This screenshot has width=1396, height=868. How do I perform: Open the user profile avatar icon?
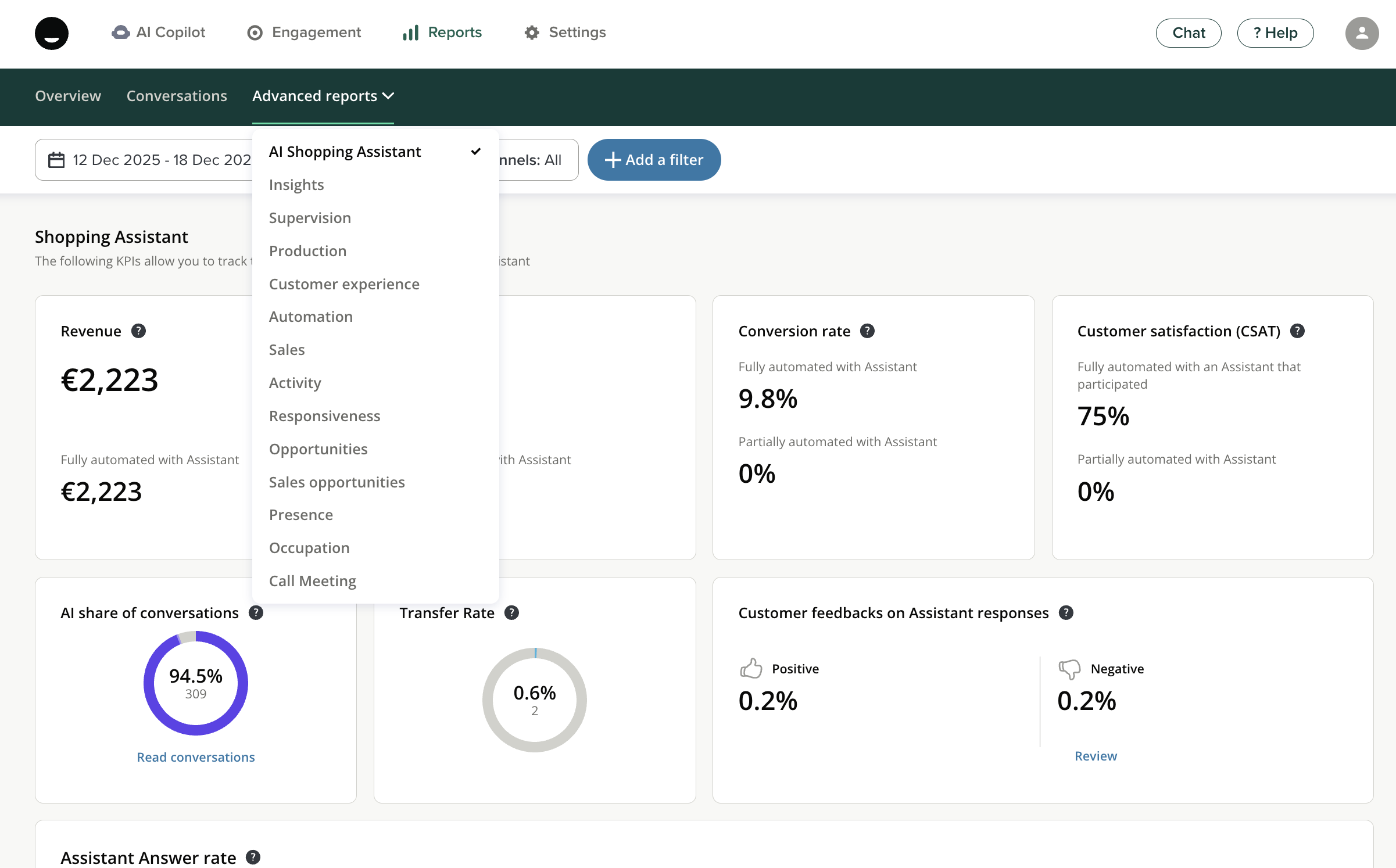(1361, 33)
